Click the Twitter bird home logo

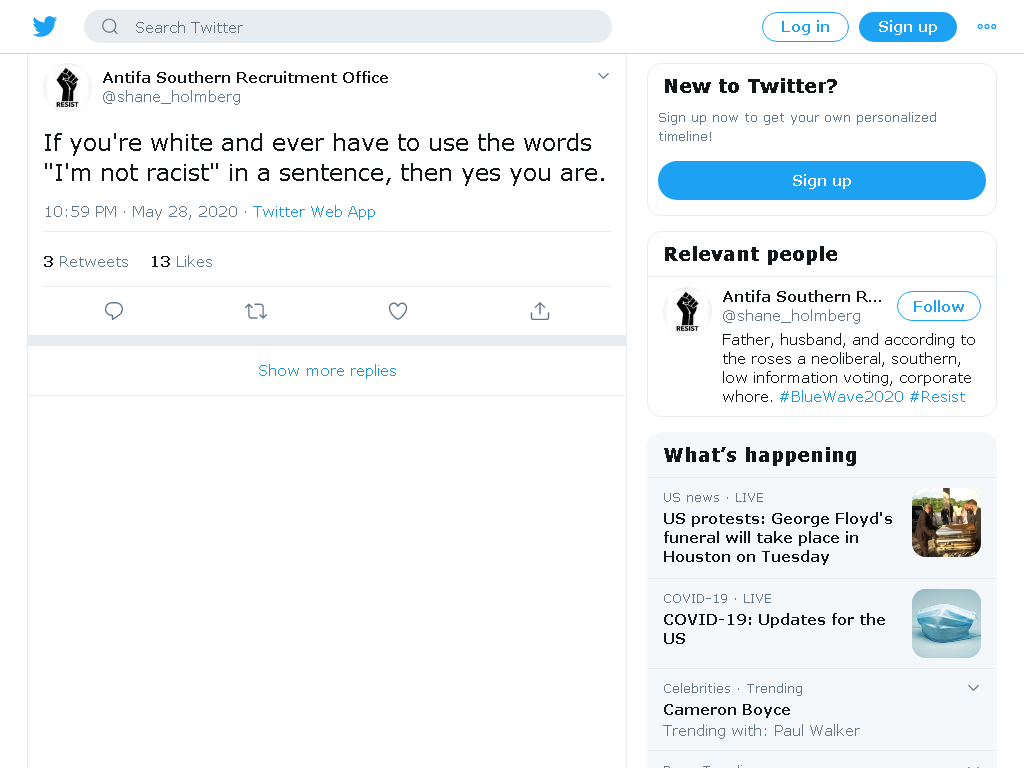(45, 27)
